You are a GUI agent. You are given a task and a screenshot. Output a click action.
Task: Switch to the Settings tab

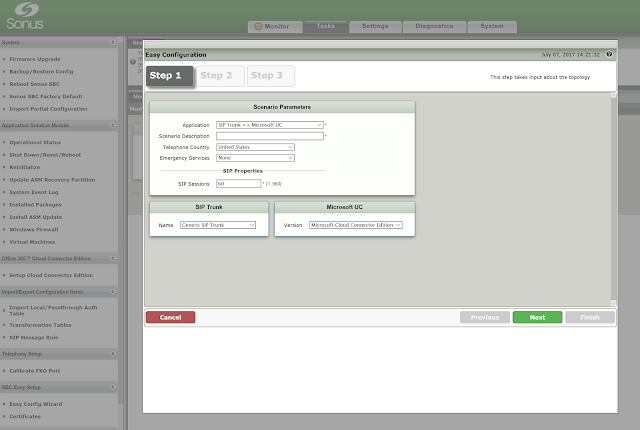pyautogui.click(x=375, y=26)
